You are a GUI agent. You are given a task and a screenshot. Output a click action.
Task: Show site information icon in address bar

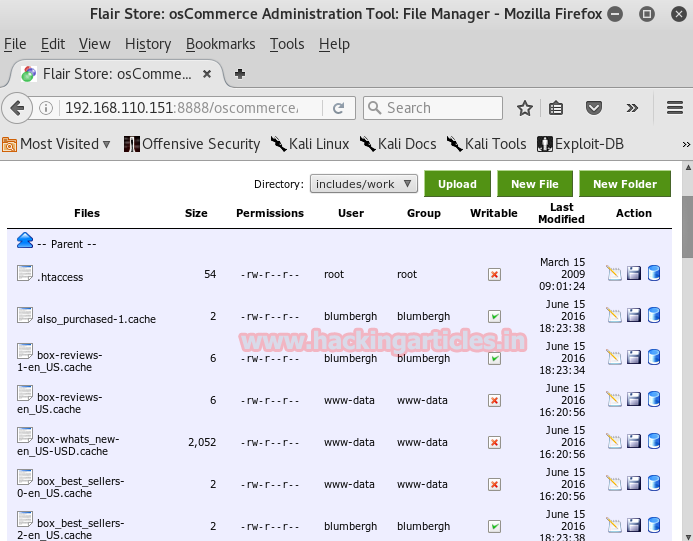[x=46, y=108]
